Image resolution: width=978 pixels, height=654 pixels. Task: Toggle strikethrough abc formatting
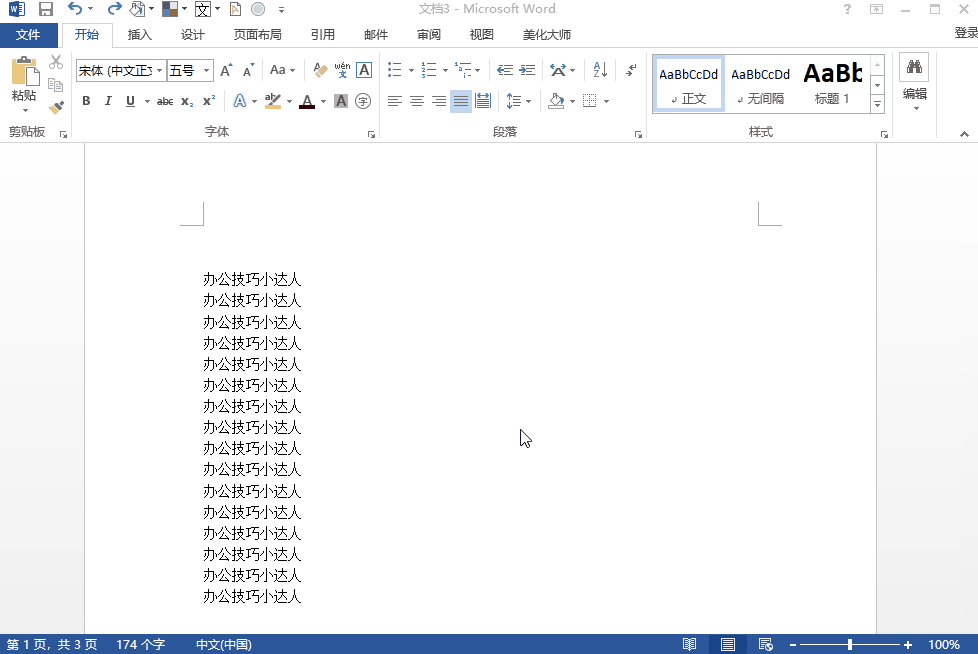[x=165, y=101]
